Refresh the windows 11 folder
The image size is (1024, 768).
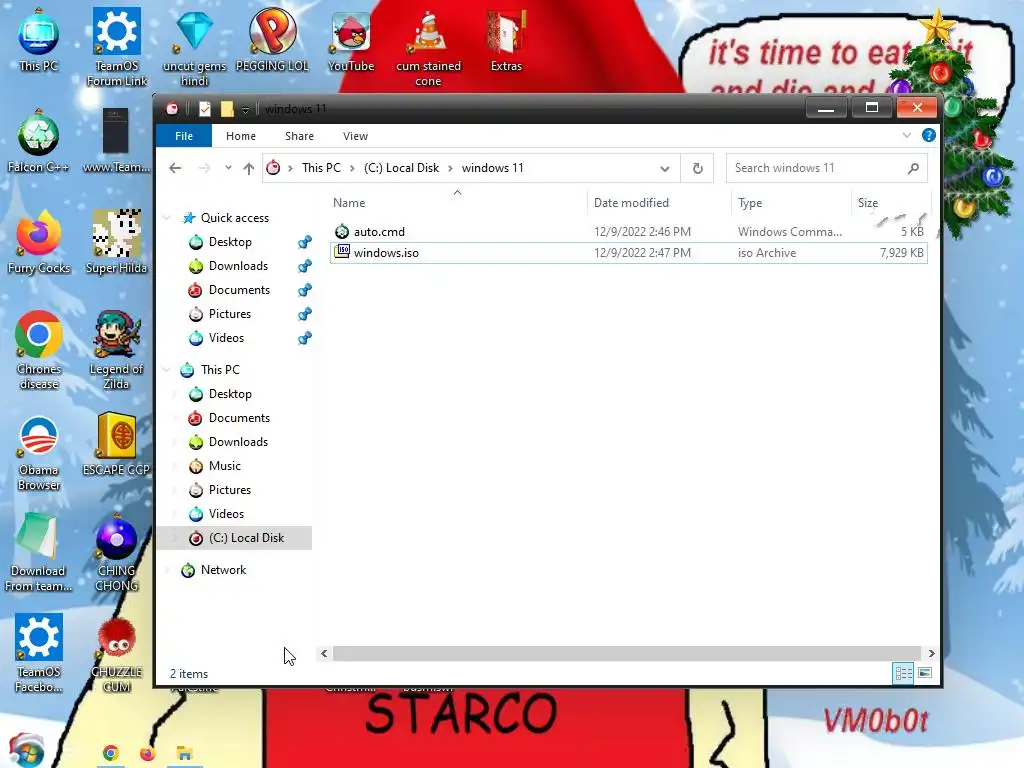point(697,168)
